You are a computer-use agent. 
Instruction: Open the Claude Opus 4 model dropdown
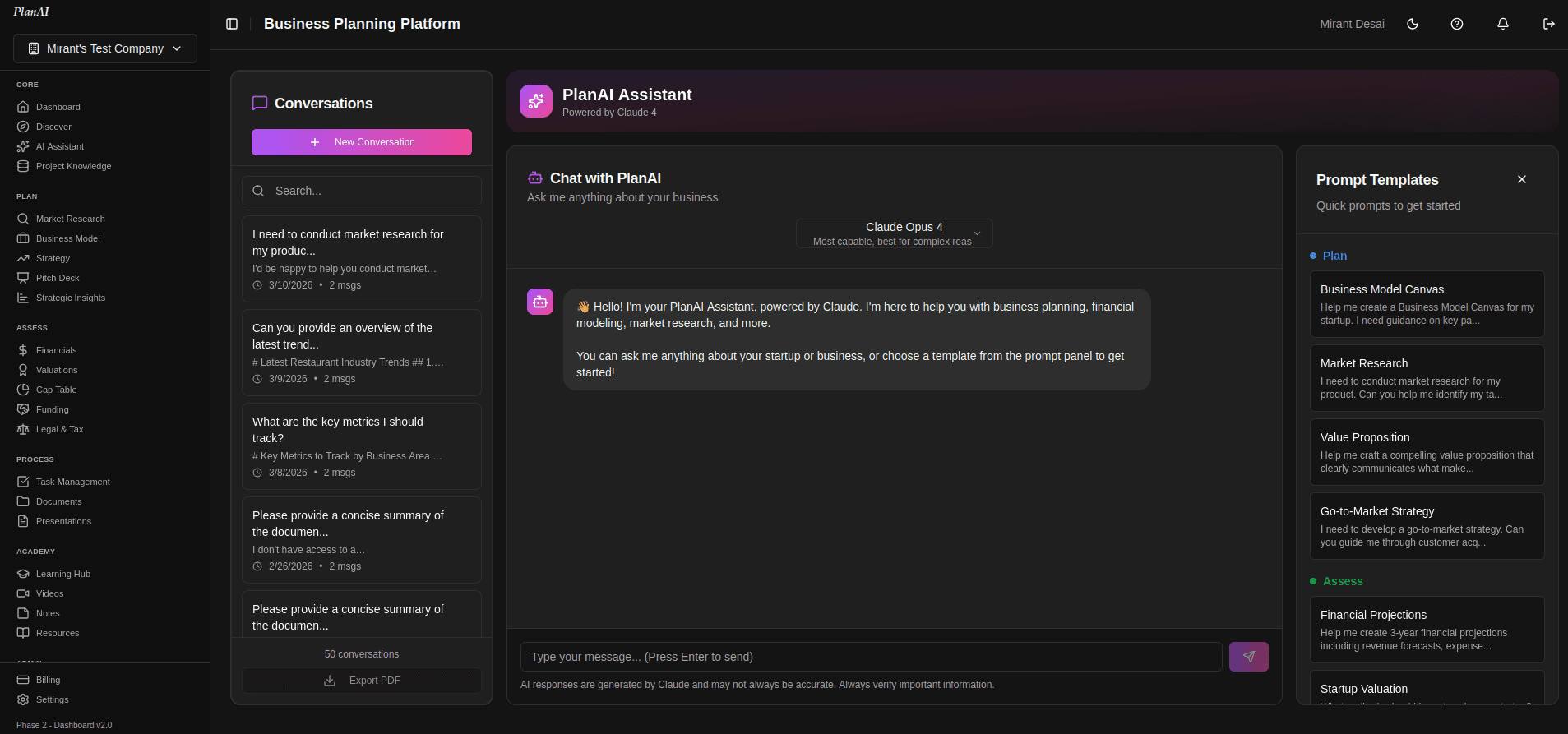(895, 233)
